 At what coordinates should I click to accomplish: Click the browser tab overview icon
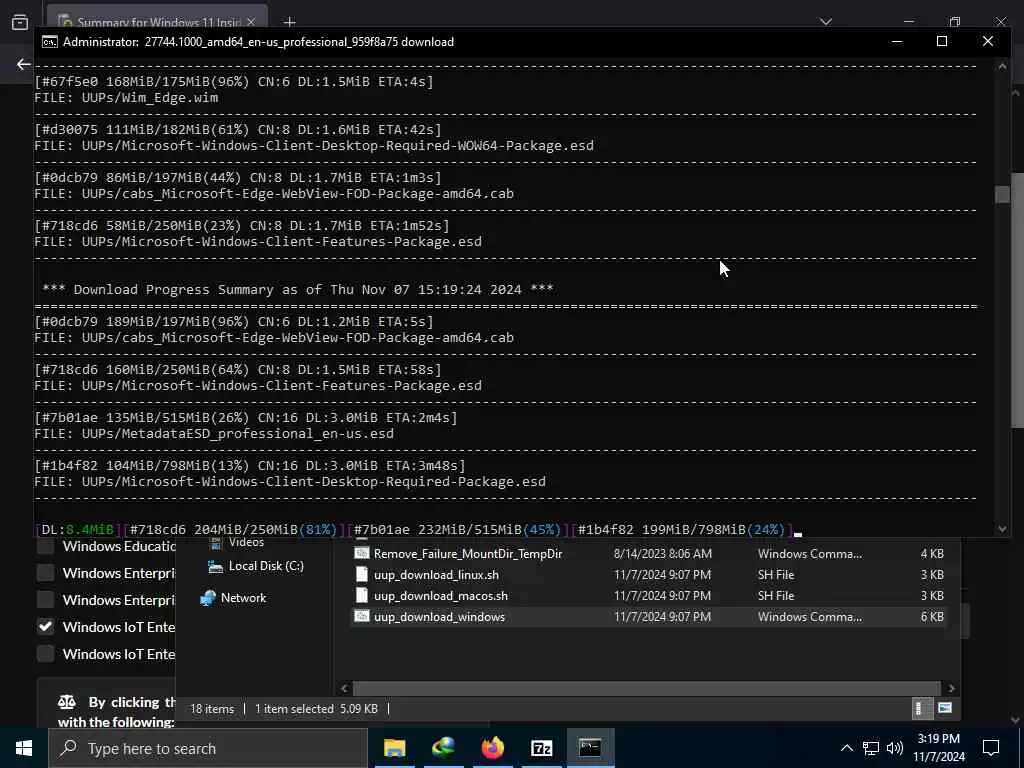point(20,22)
